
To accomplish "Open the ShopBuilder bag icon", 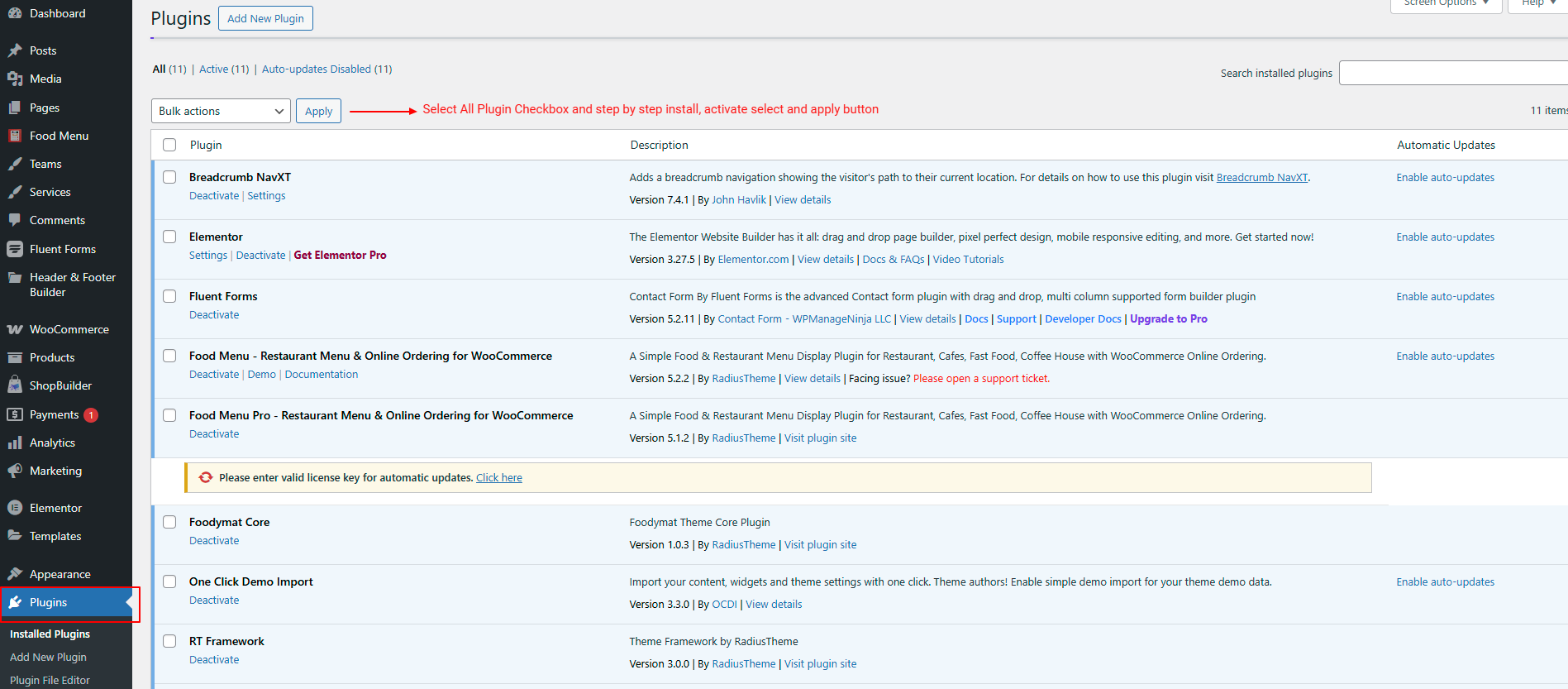I will click(15, 385).
